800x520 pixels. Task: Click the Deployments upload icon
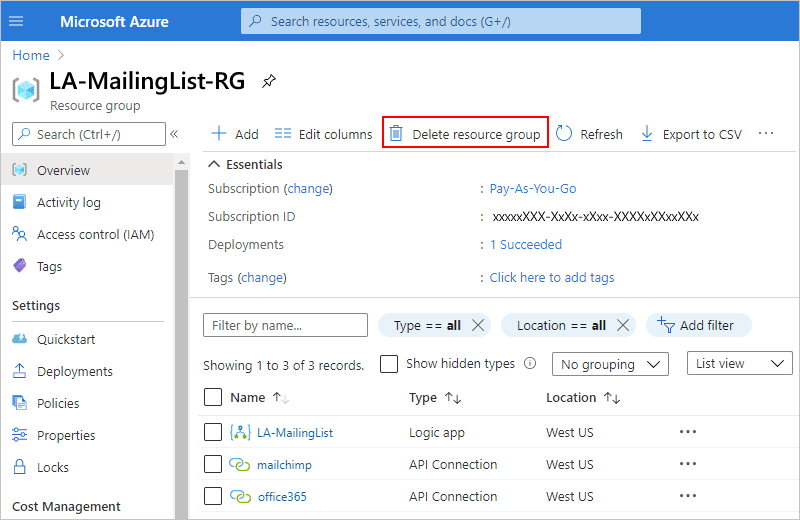[x=19, y=371]
